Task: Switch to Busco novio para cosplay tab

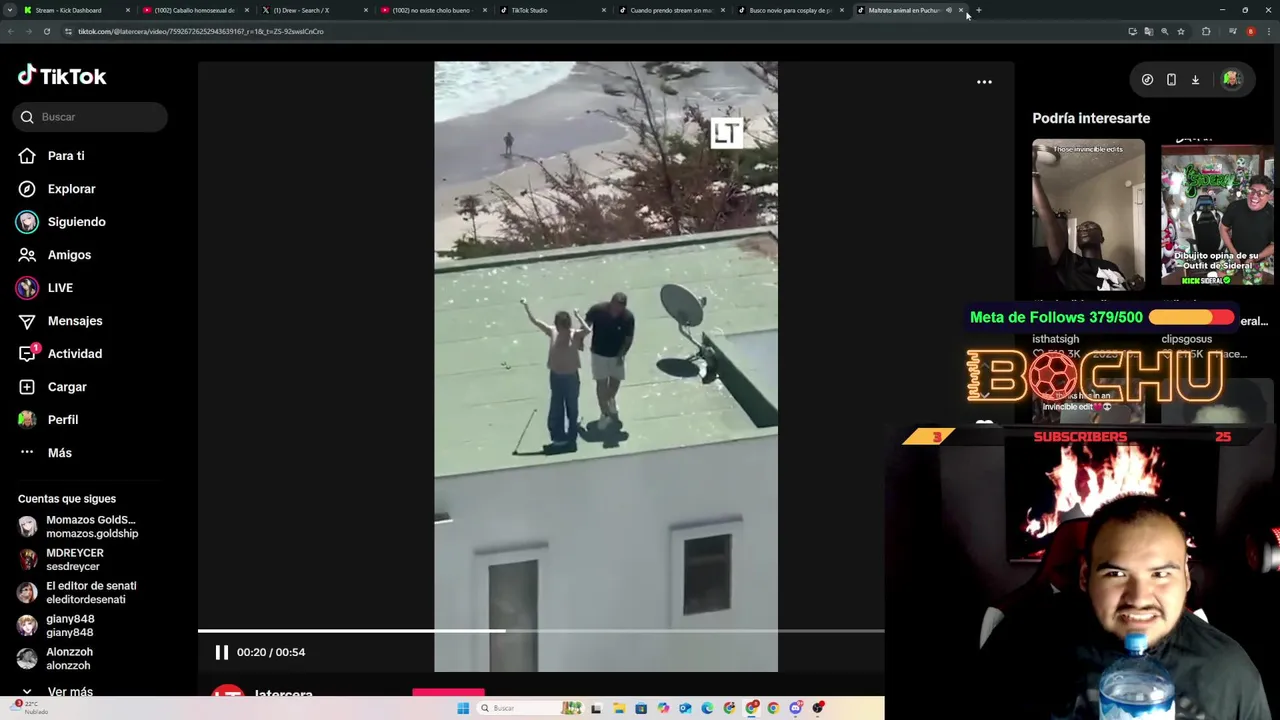Action: 790,10
